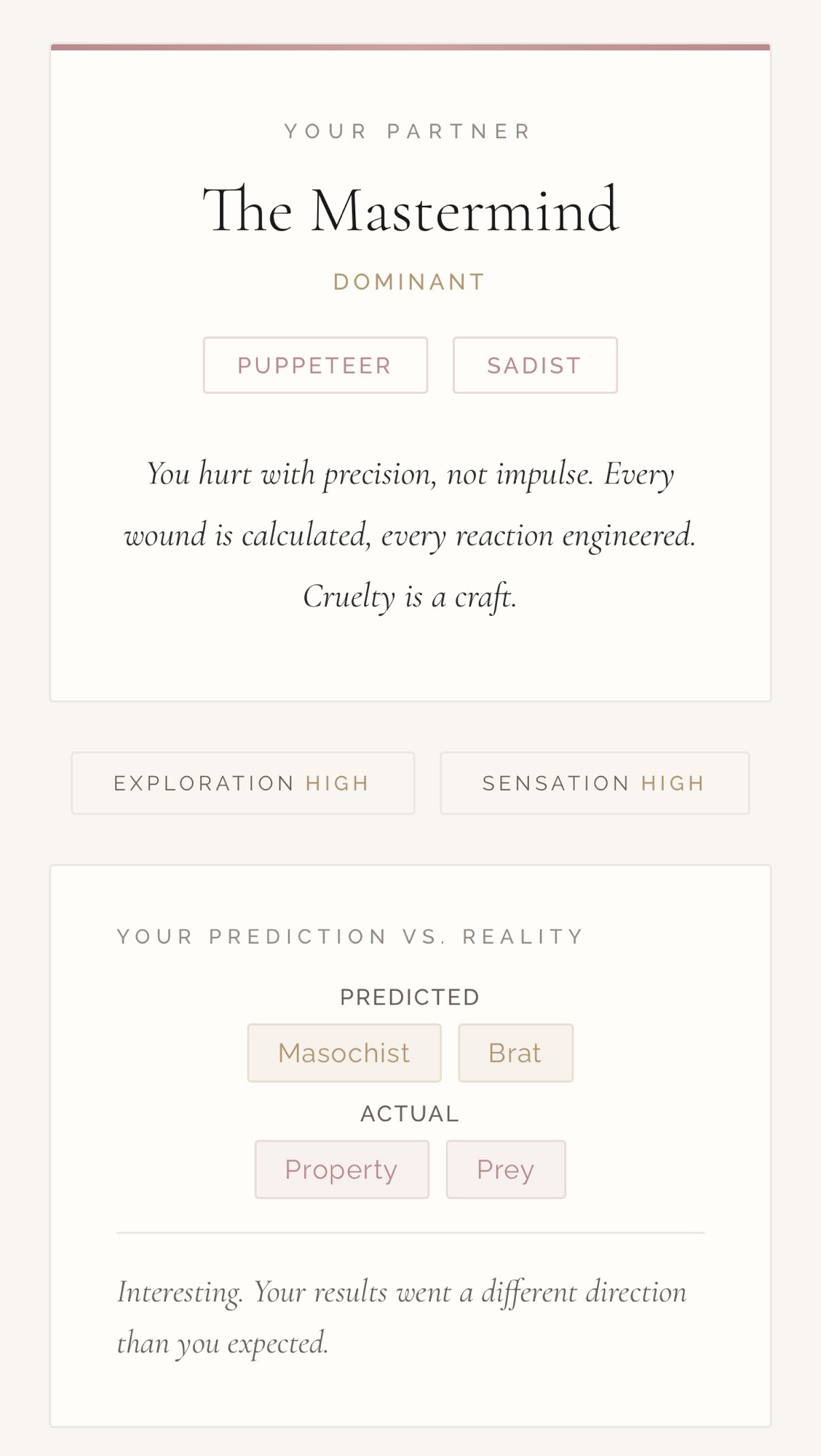
Task: Click the divider line below Property chip
Action: 410,1233
